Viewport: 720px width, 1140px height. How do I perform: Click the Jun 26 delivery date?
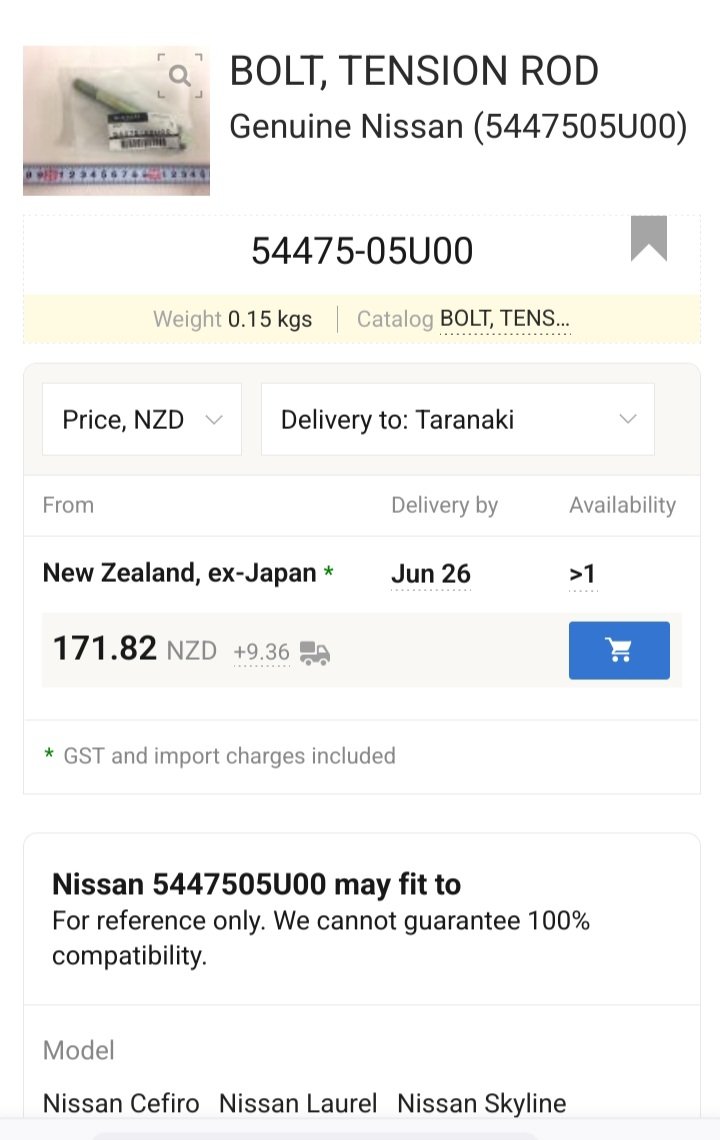(x=431, y=574)
